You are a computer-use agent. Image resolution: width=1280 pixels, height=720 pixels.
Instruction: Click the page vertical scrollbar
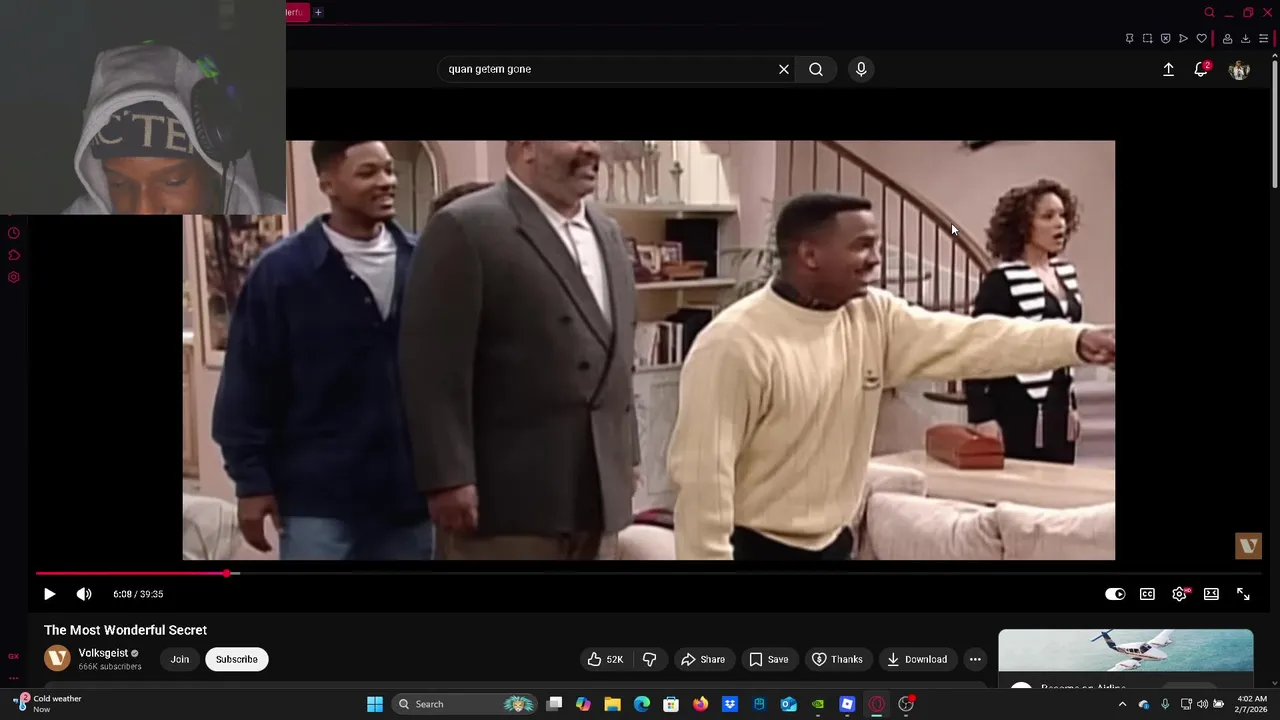(1275, 123)
